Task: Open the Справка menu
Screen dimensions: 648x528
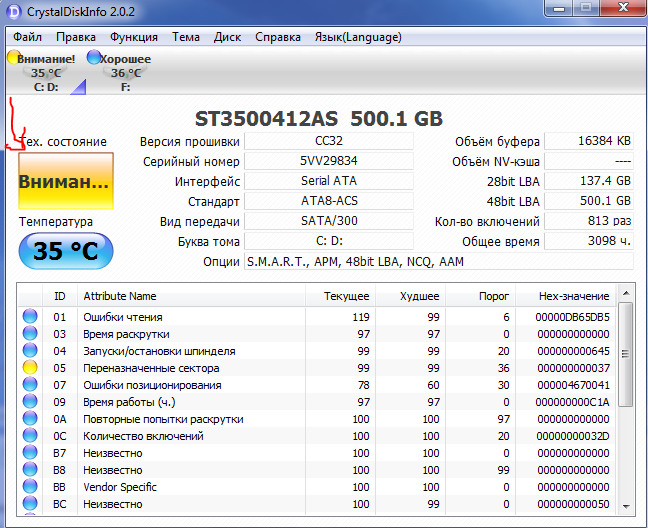Action: coord(278,37)
